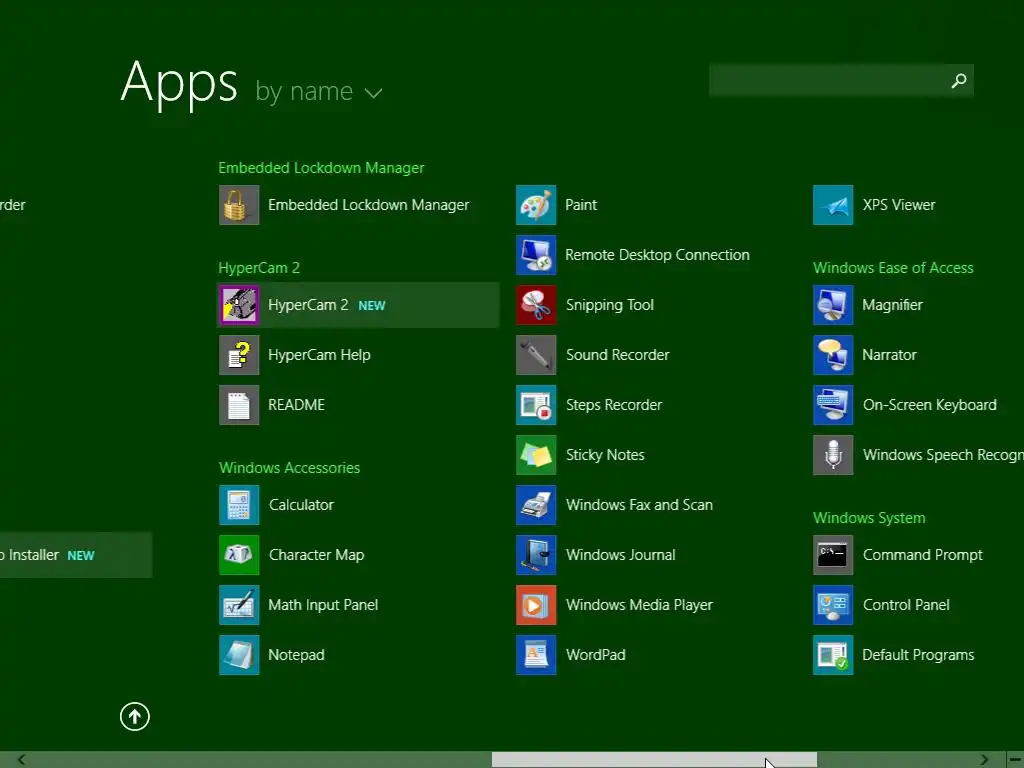
Task: Click the 'Installer NEW' tile at left
Action: pos(76,555)
